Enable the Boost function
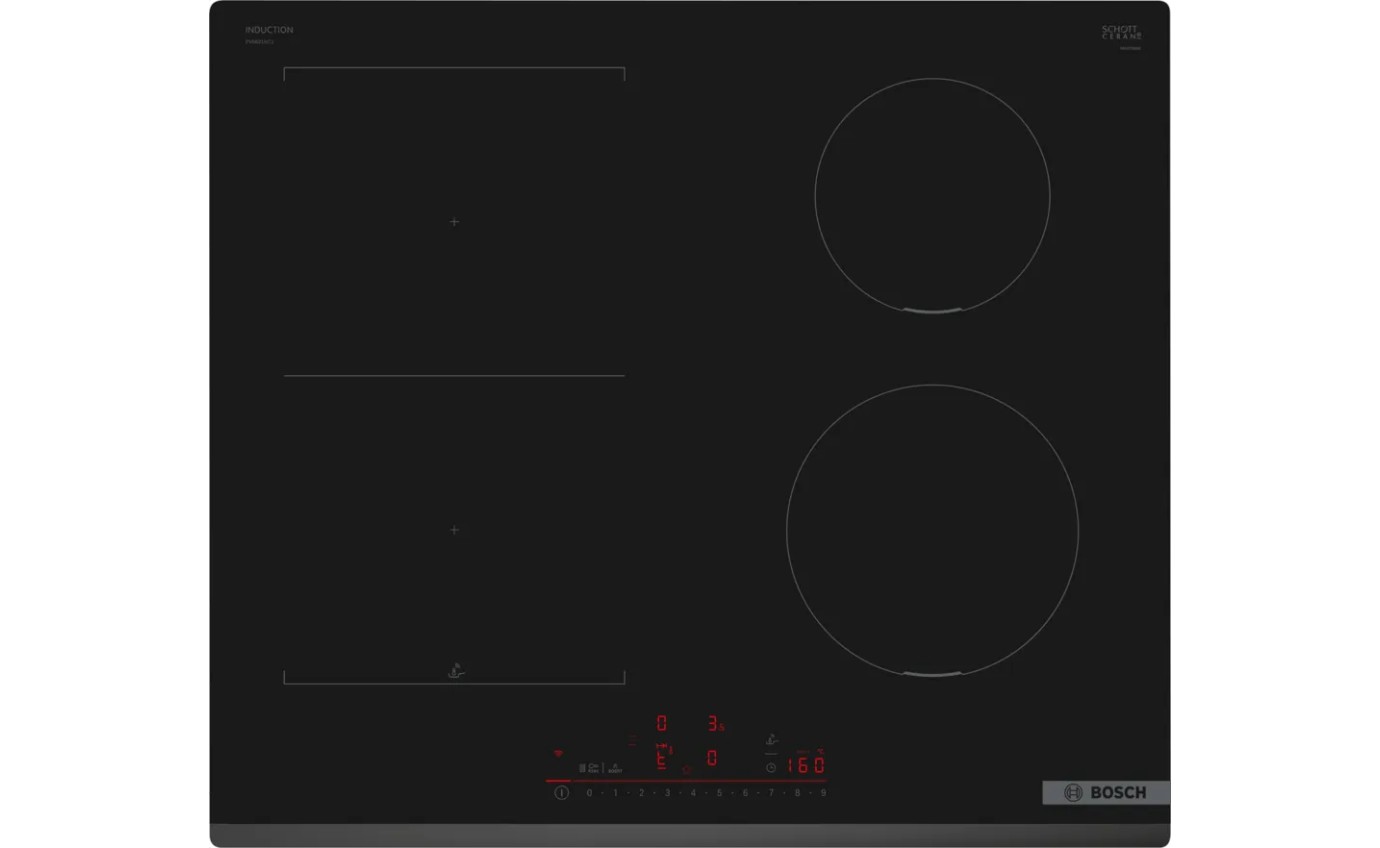 [614, 769]
